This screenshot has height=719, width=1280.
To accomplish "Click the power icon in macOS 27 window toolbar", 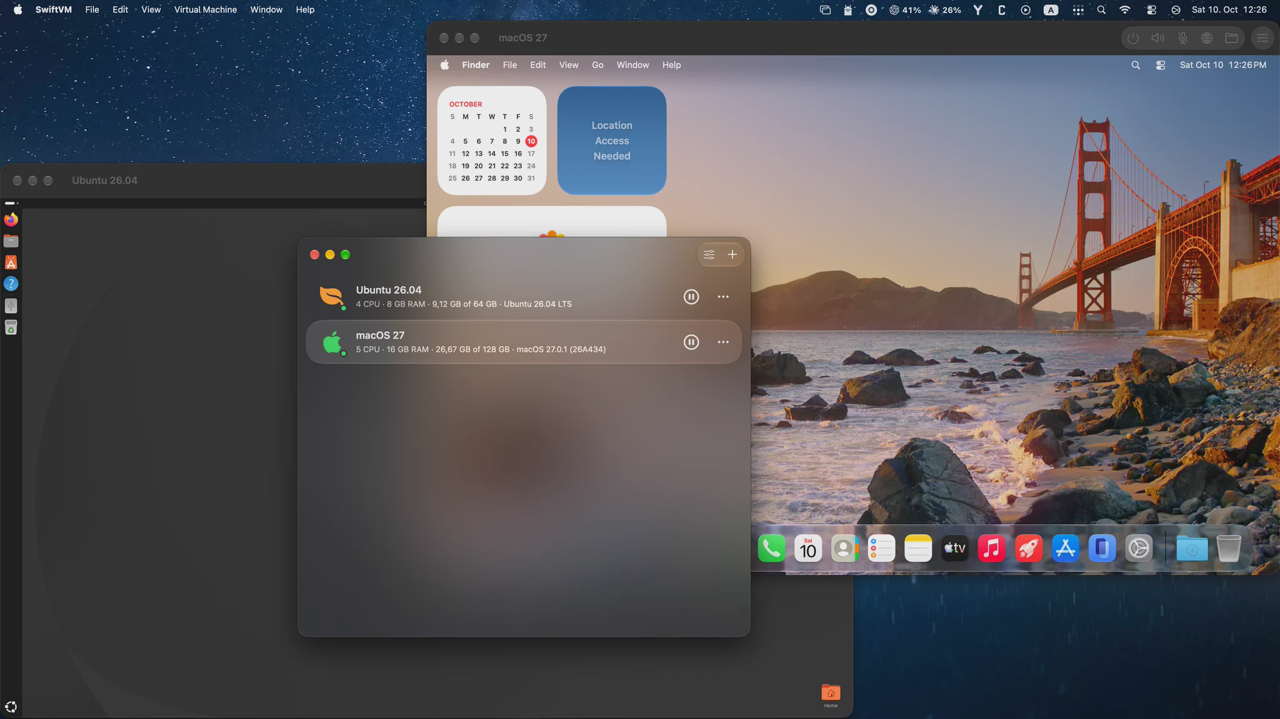I will click(1133, 38).
